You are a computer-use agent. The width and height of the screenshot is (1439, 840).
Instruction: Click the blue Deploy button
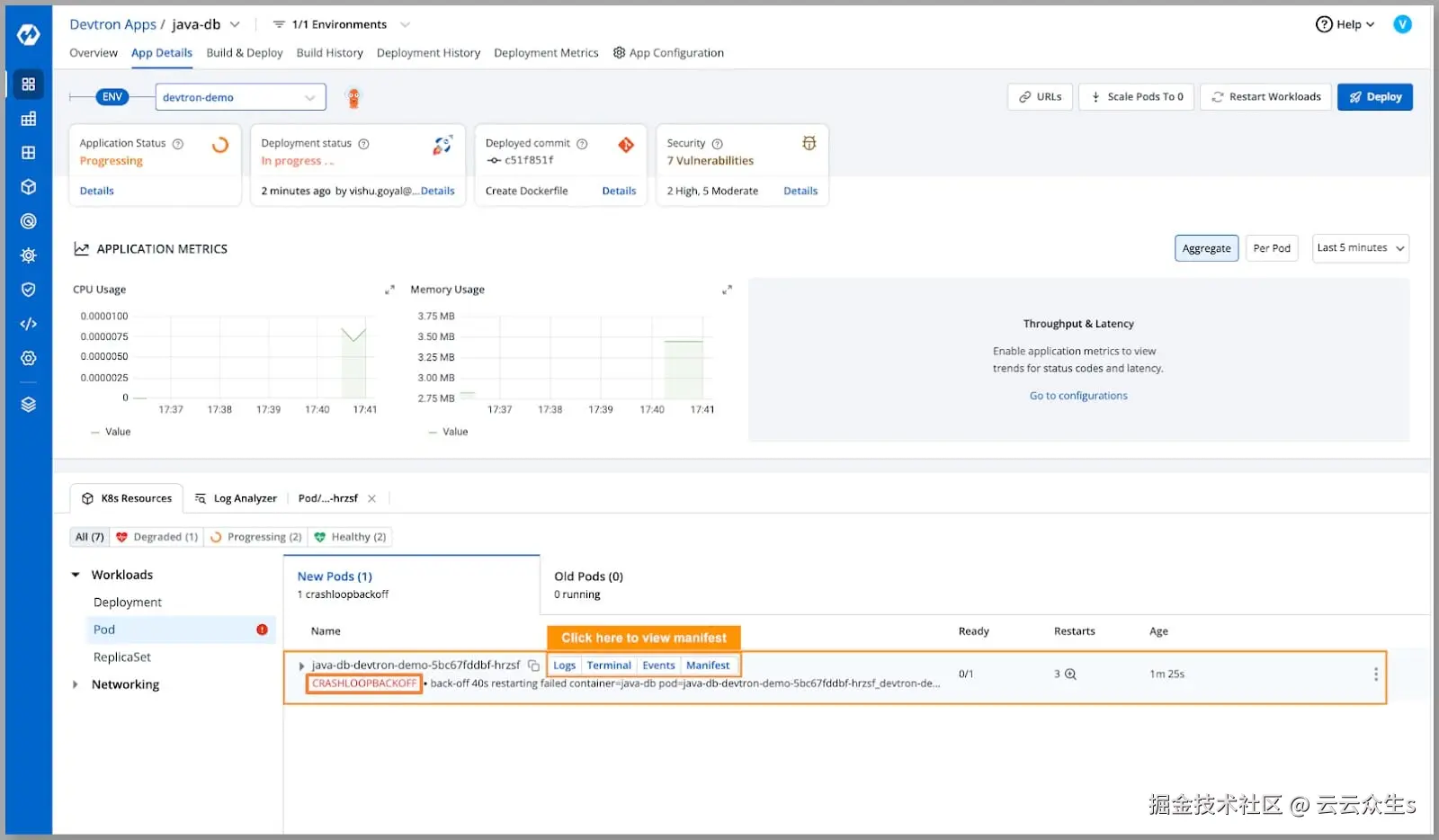pos(1375,97)
